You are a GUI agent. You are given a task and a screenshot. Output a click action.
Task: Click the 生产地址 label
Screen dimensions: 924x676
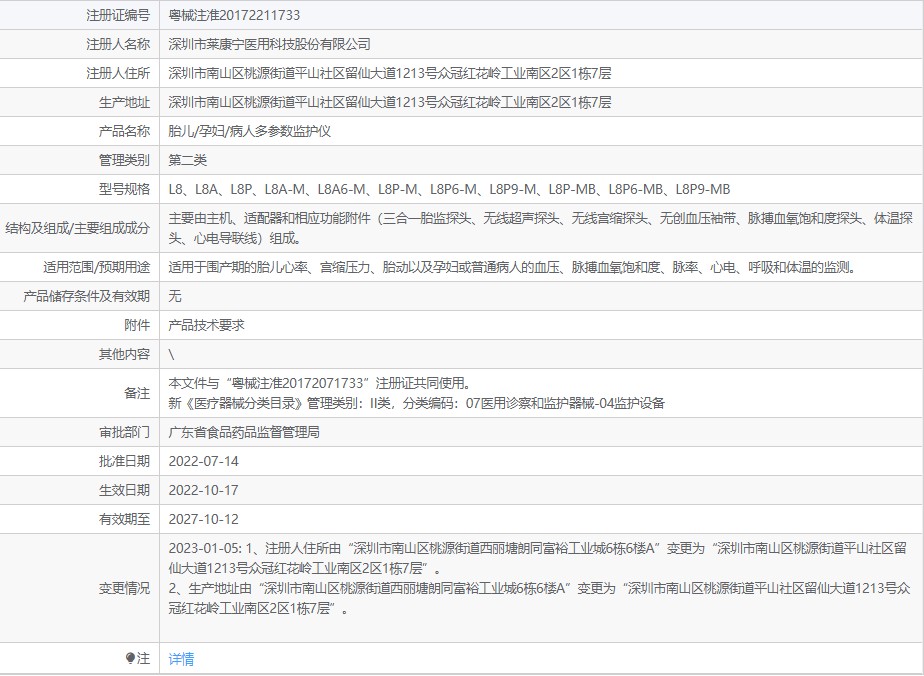point(124,102)
